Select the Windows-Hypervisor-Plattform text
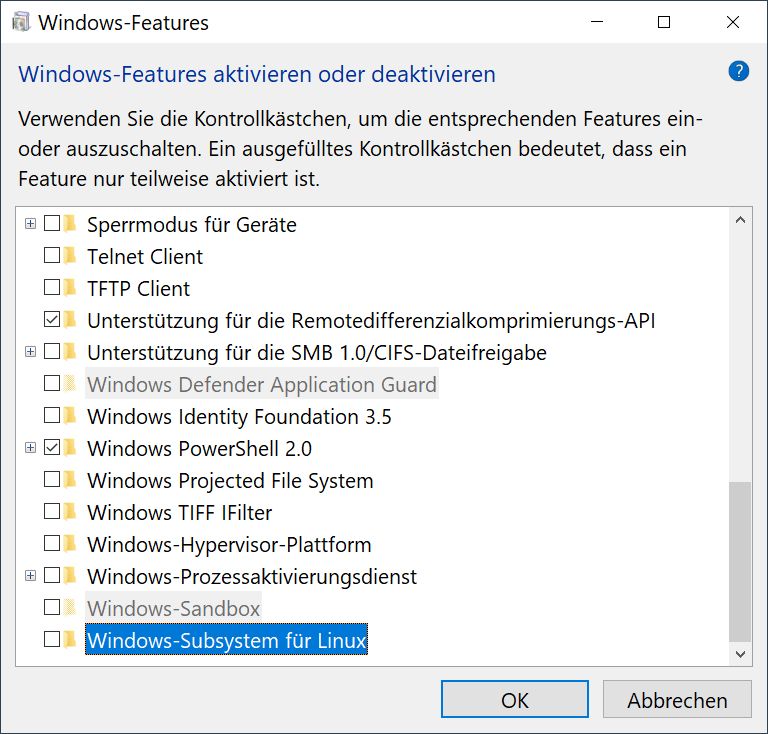This screenshot has width=768, height=734. (x=229, y=545)
